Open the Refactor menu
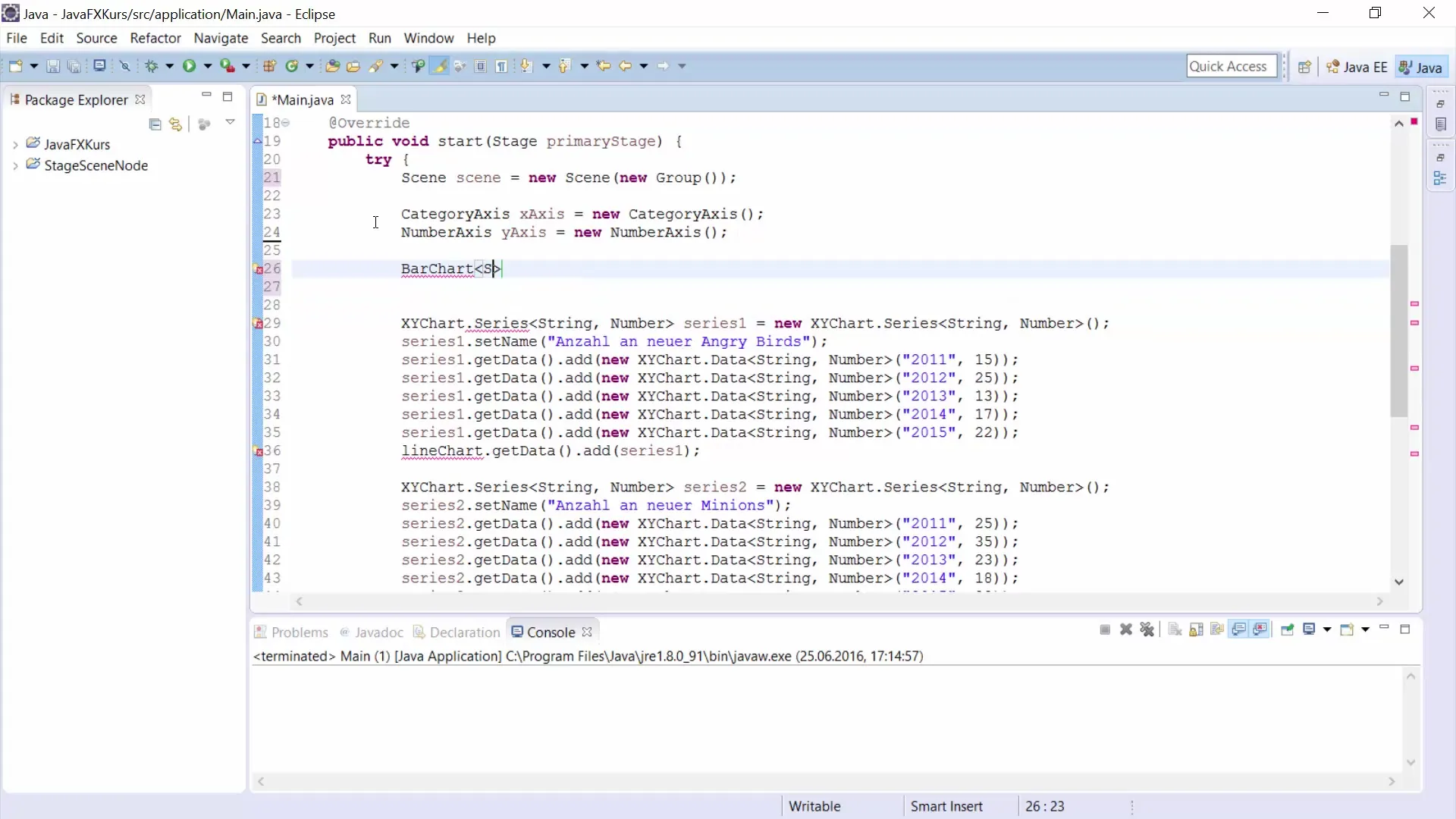The width and height of the screenshot is (1456, 819). click(155, 38)
